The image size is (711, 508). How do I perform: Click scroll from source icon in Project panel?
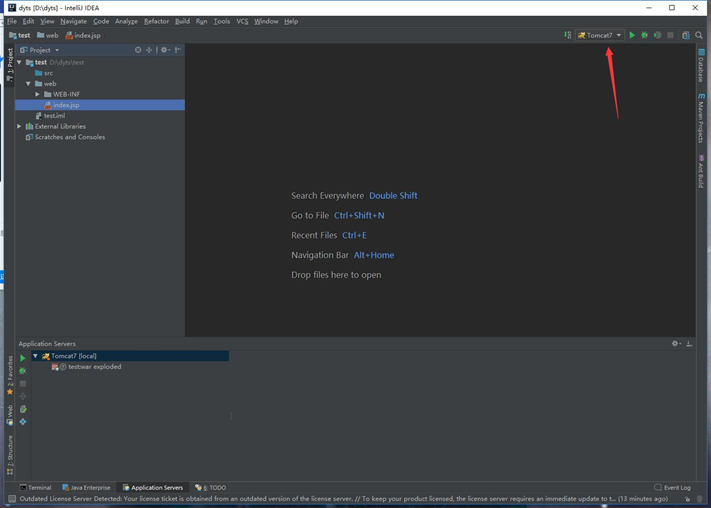(x=138, y=50)
